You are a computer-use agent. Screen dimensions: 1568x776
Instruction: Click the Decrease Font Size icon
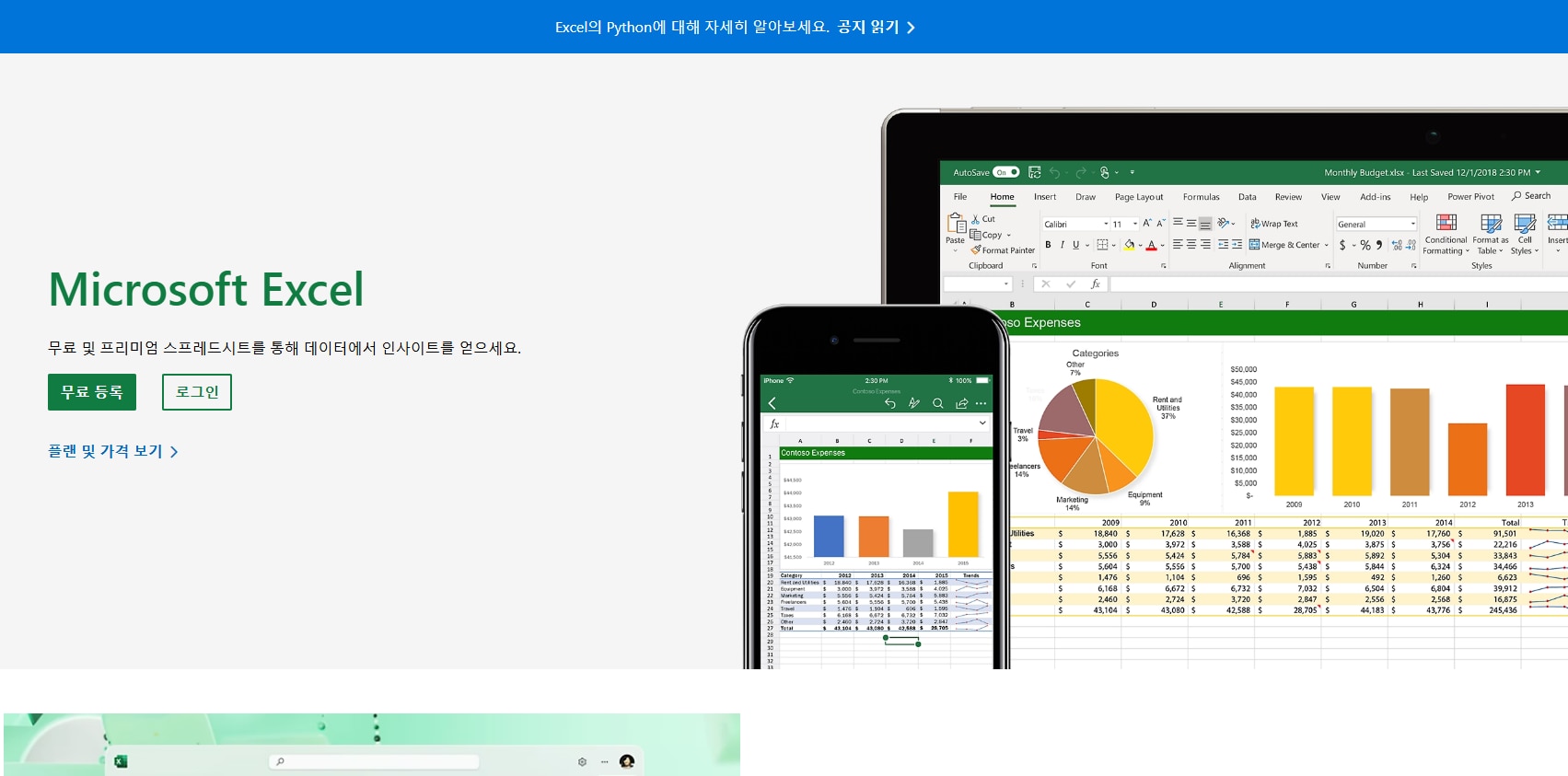tap(1160, 224)
